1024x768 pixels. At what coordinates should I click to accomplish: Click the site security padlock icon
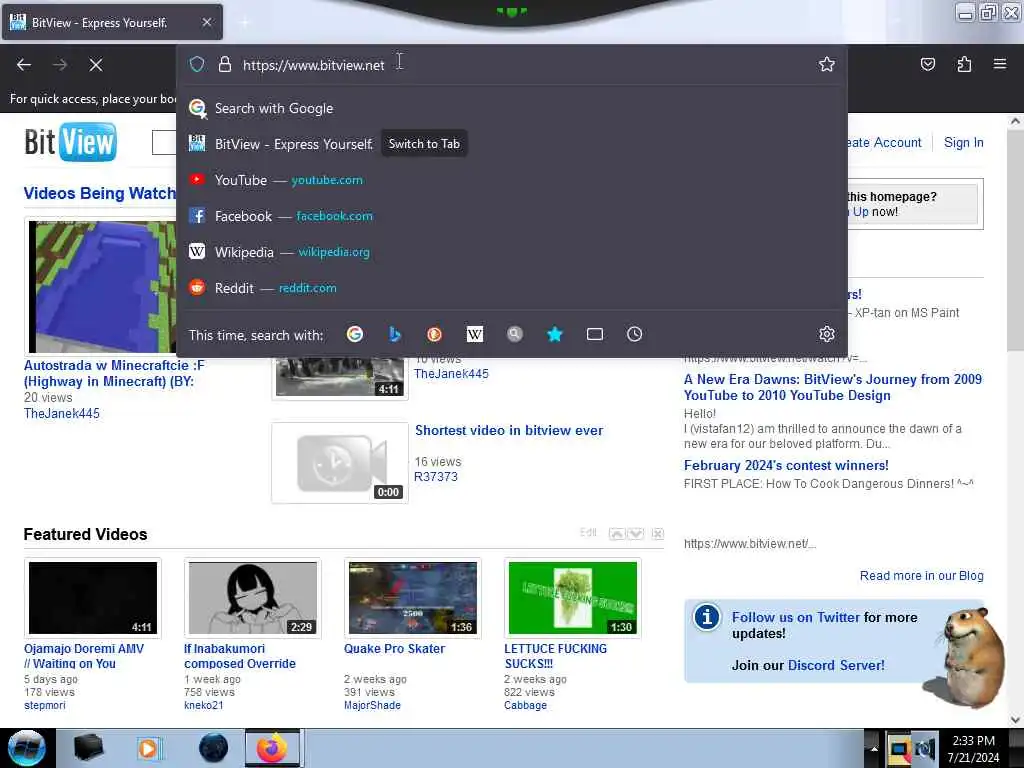pos(225,64)
